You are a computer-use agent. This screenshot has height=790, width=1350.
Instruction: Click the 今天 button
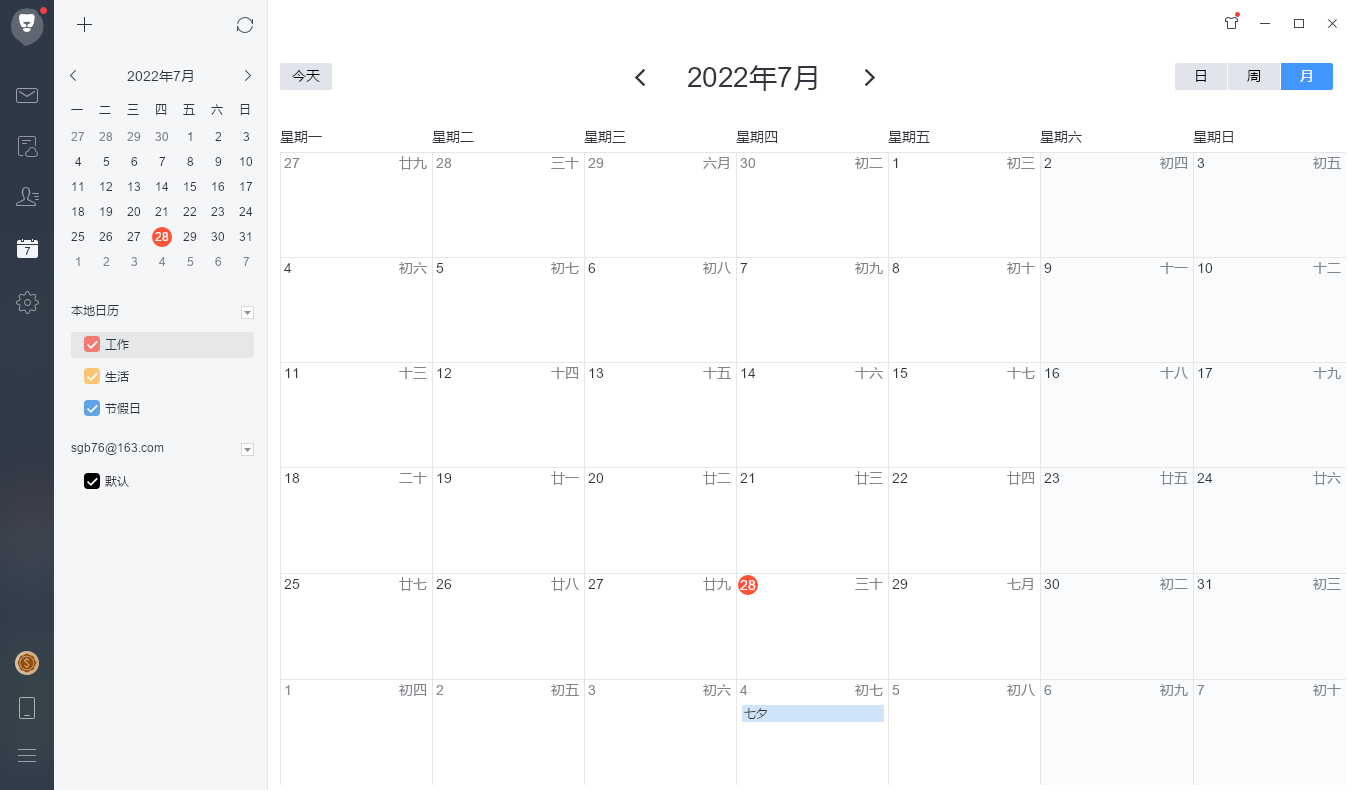(x=306, y=77)
